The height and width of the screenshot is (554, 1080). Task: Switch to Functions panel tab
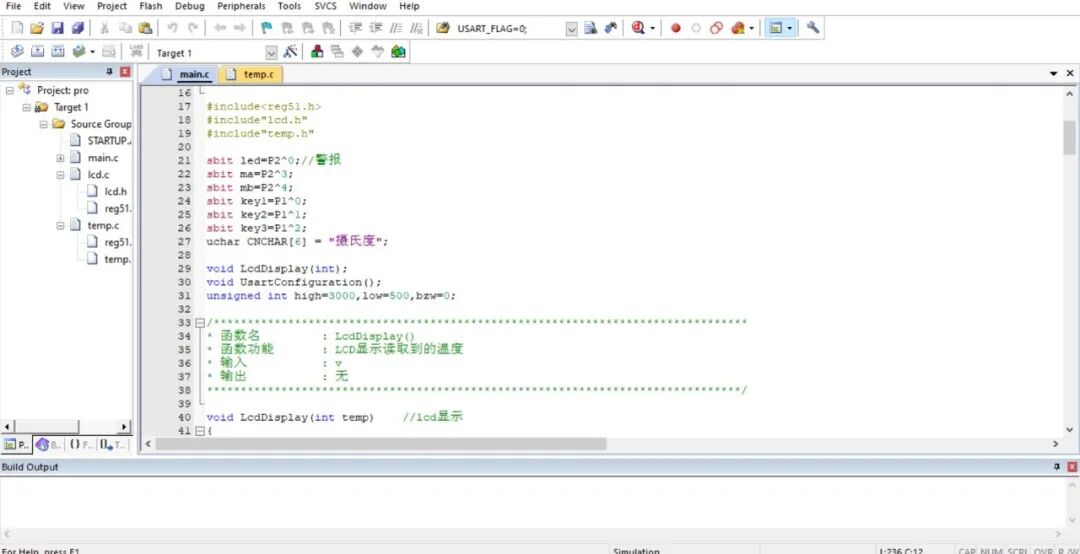(x=81, y=445)
